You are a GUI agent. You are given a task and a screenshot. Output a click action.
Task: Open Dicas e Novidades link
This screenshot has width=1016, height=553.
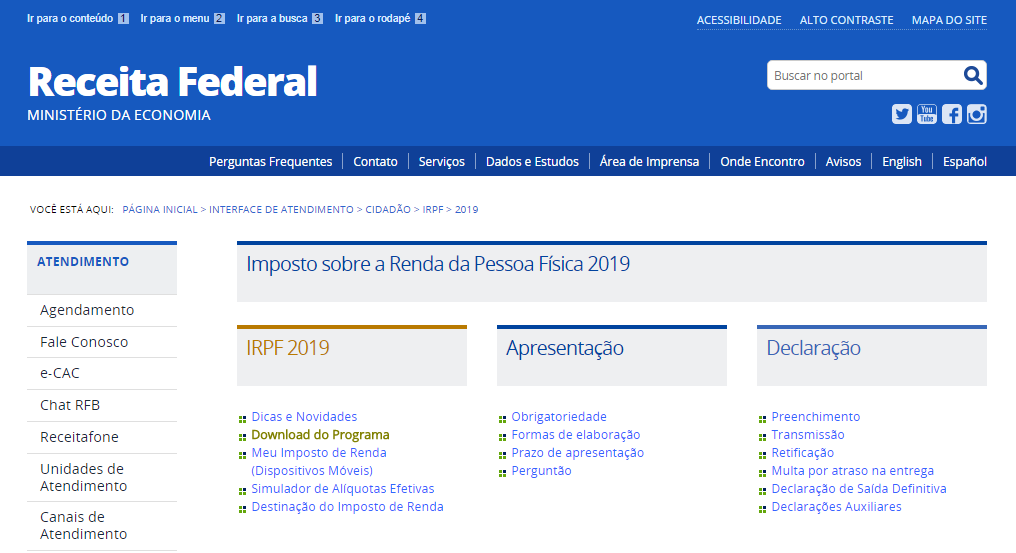pos(304,417)
